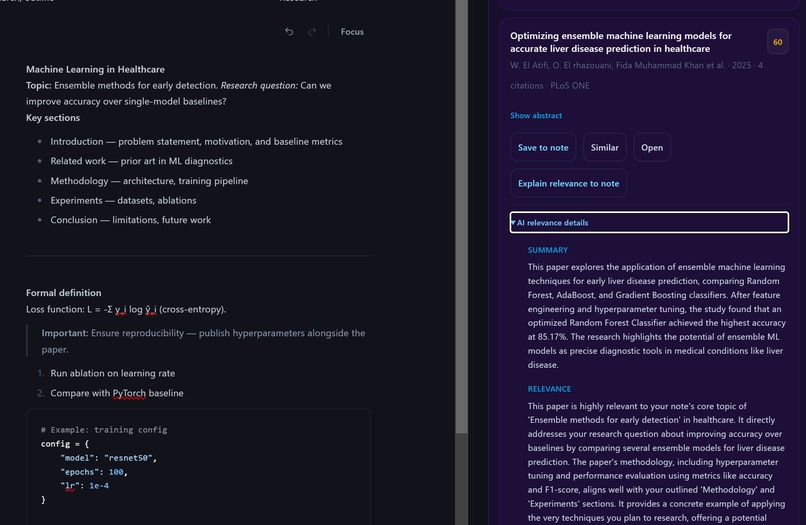This screenshot has height=525, width=806.
Task: Click the Key sections heading
Action: coord(53,118)
